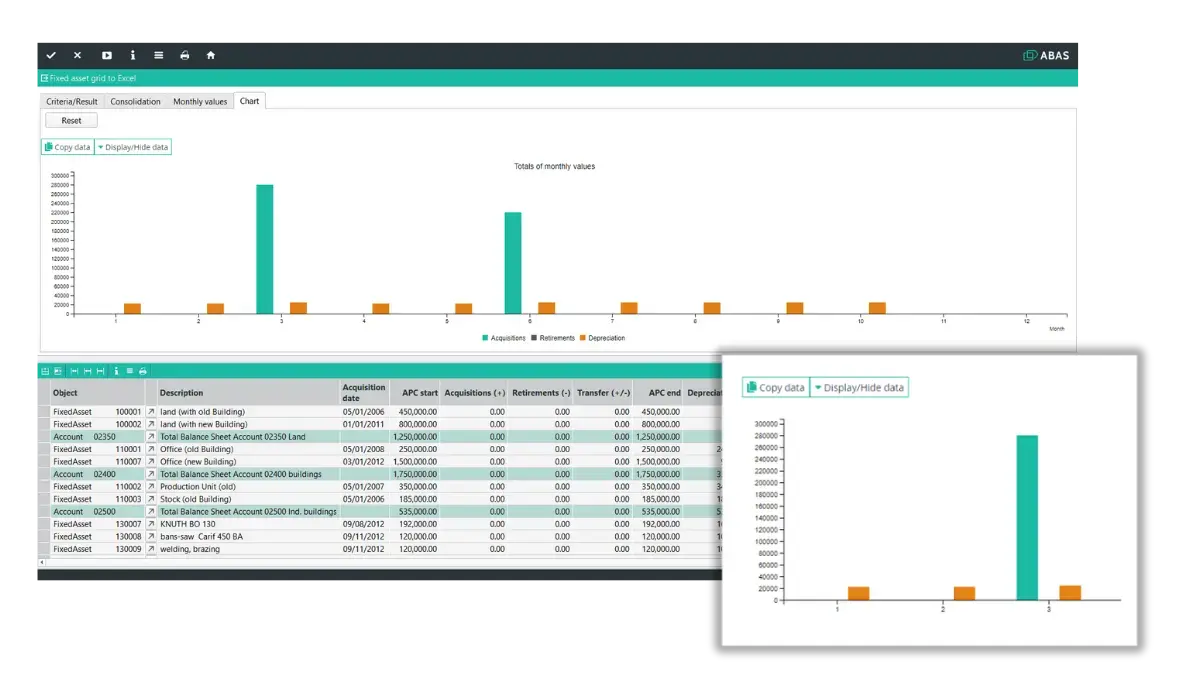The width and height of the screenshot is (1178, 689).
Task: Open the link arrow for Account 02500
Action: (x=151, y=512)
